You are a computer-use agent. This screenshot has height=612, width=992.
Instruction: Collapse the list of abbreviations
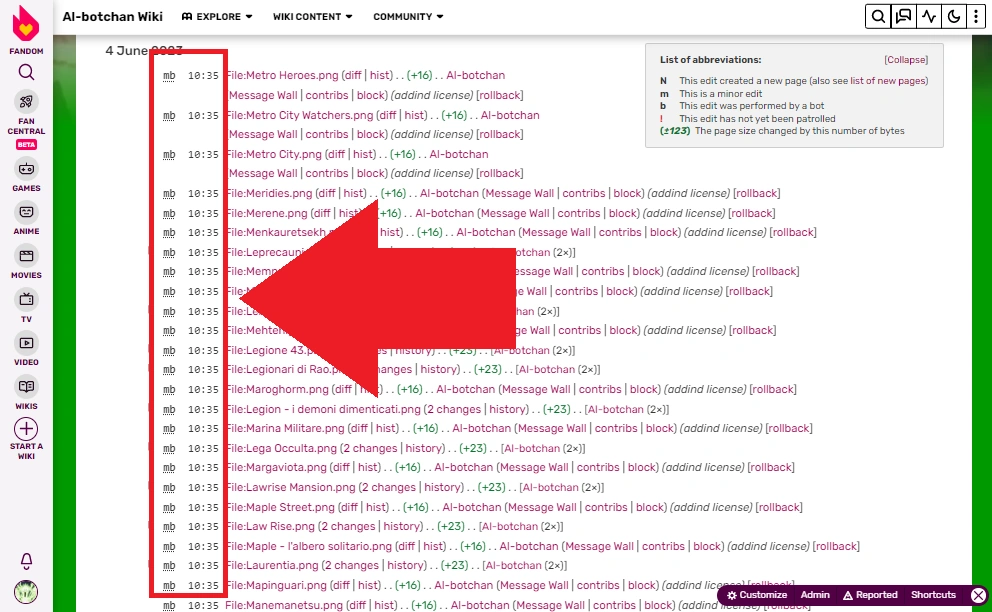coord(906,59)
